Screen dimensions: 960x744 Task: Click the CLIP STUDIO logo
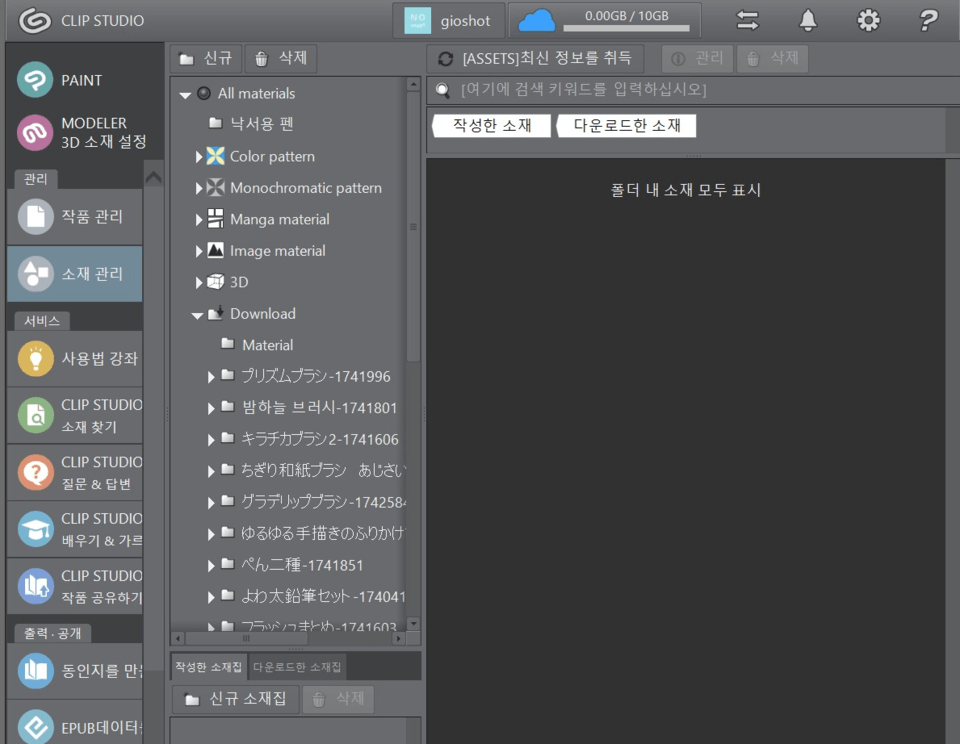34,21
